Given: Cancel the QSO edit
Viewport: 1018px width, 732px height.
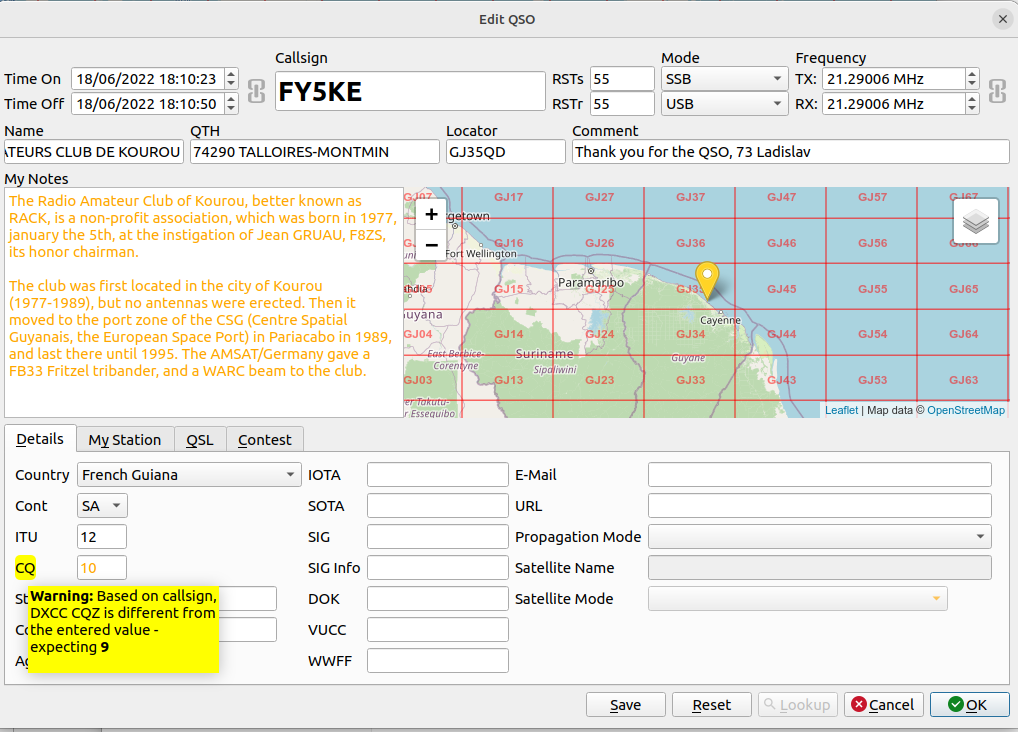Looking at the screenshot, I should pos(883,705).
